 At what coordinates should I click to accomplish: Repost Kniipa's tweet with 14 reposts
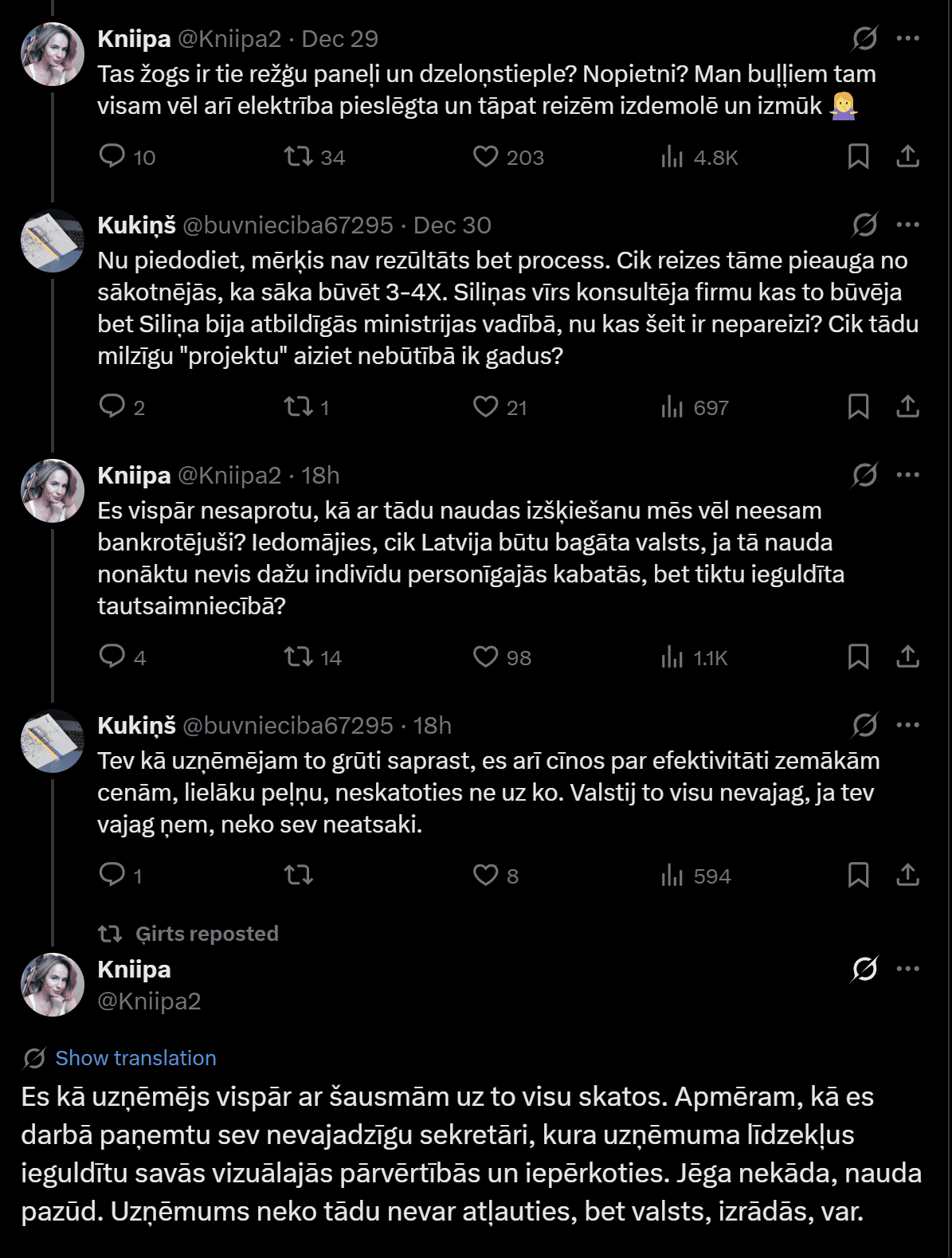(300, 656)
